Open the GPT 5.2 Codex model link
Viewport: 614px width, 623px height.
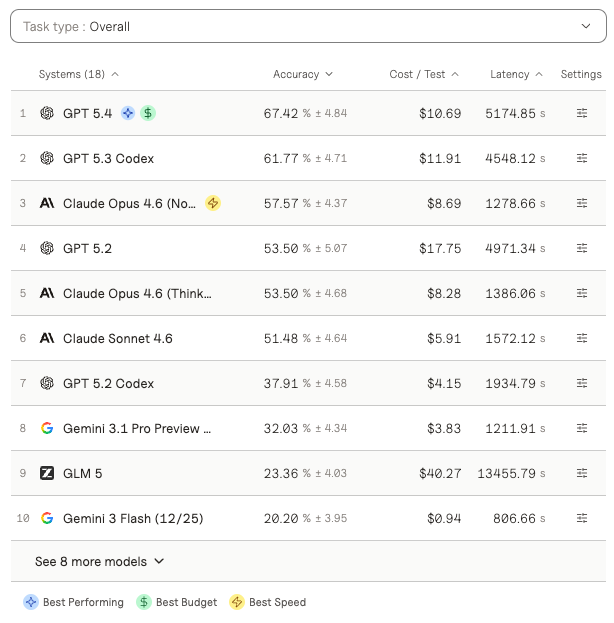click(x=109, y=383)
